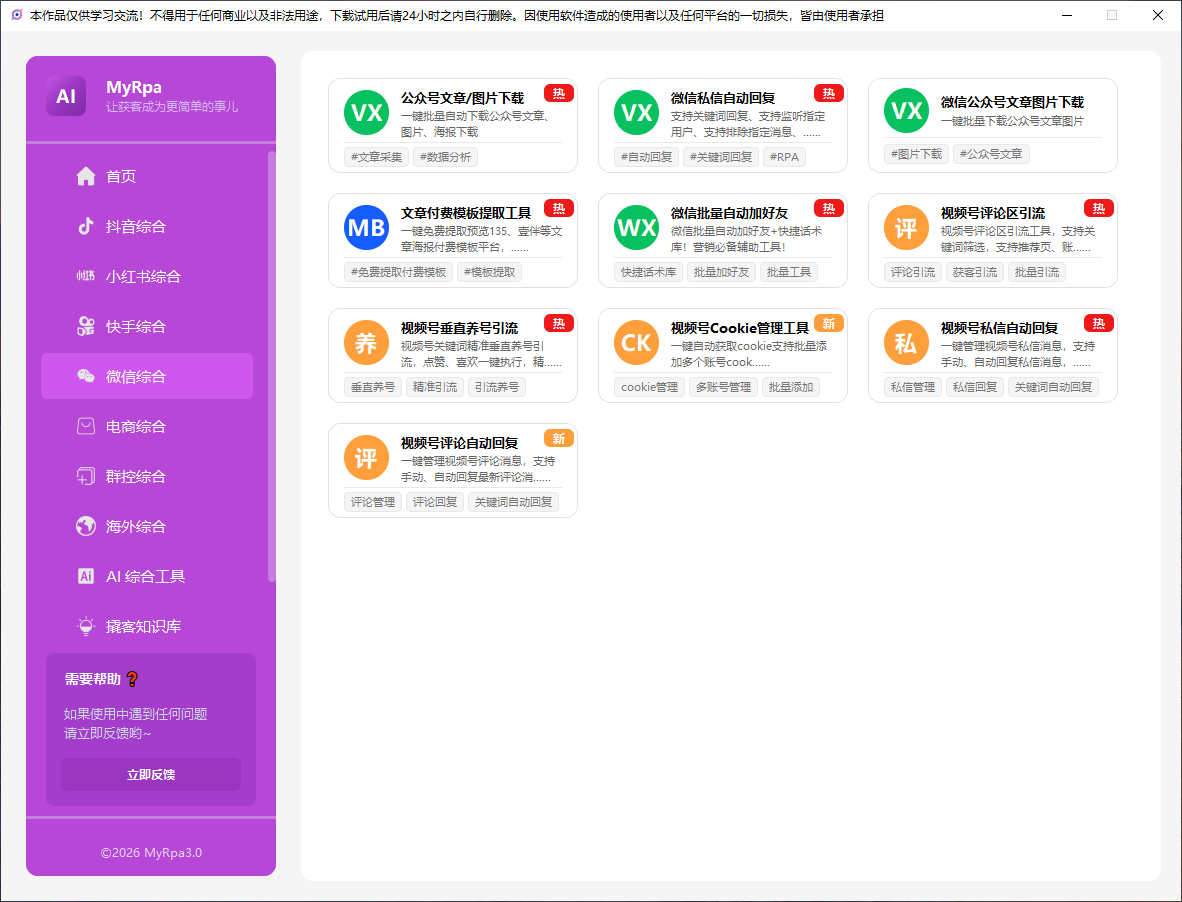Switch to 小红书综合 section

(147, 276)
